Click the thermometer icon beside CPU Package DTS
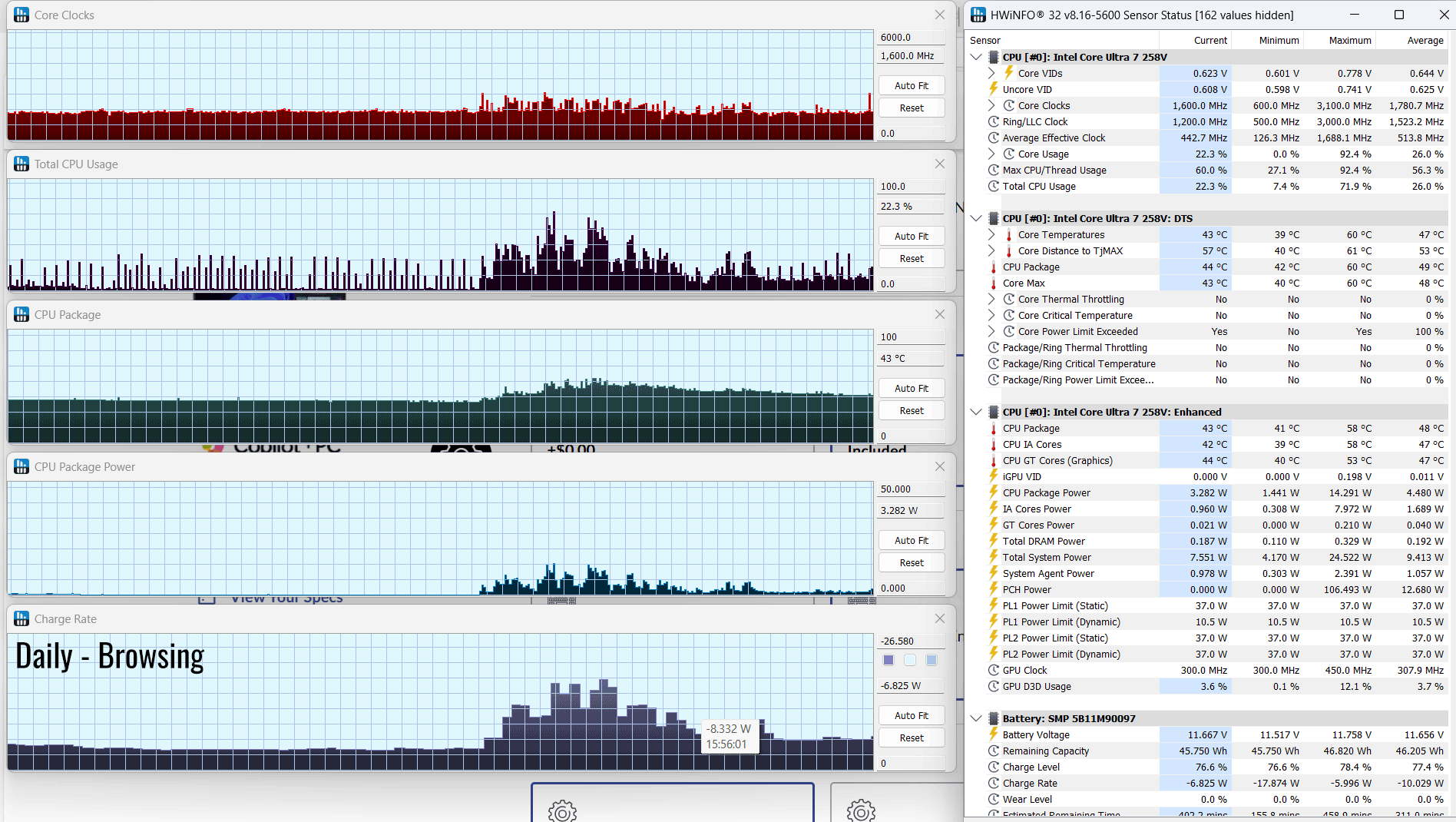The width and height of the screenshot is (1456, 822). 994,267
